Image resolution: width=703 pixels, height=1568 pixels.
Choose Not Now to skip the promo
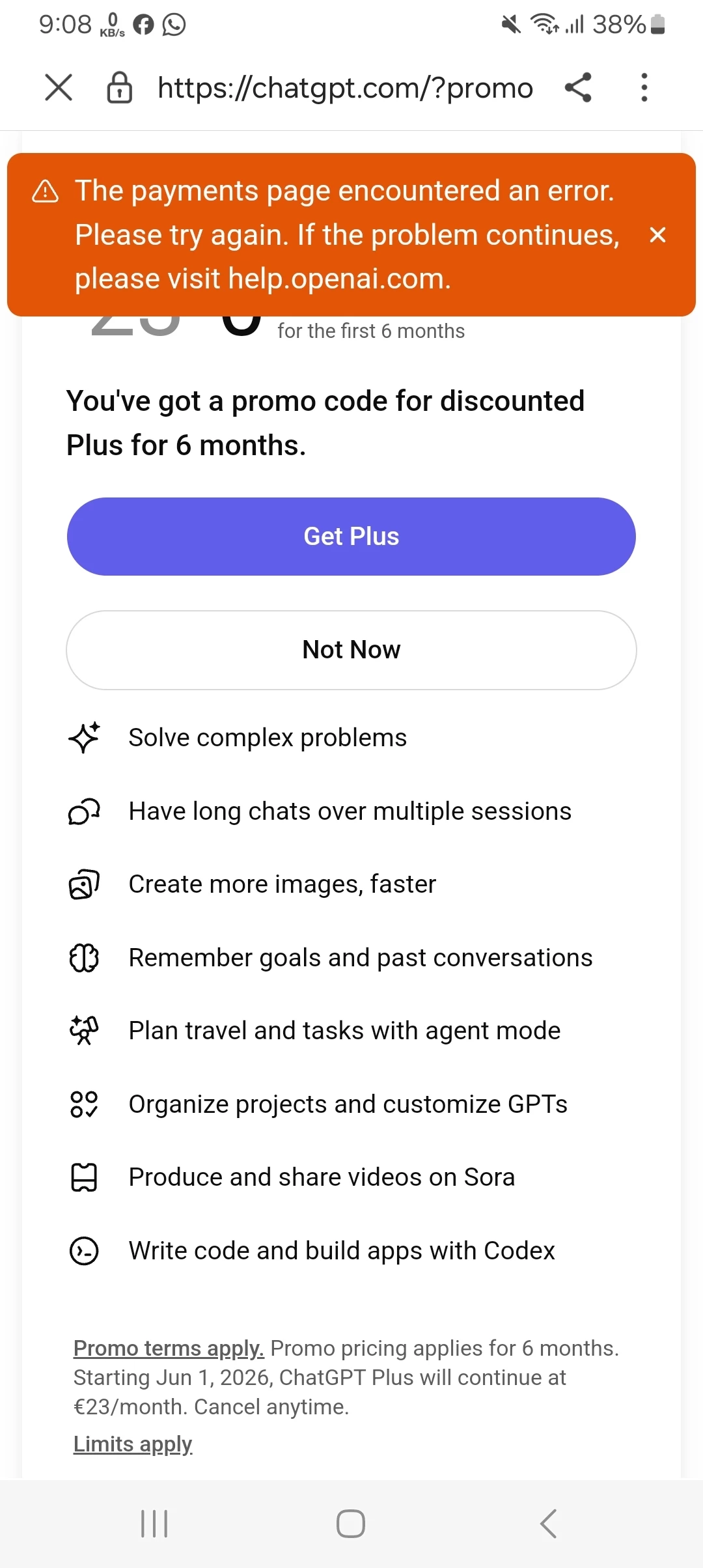[351, 650]
